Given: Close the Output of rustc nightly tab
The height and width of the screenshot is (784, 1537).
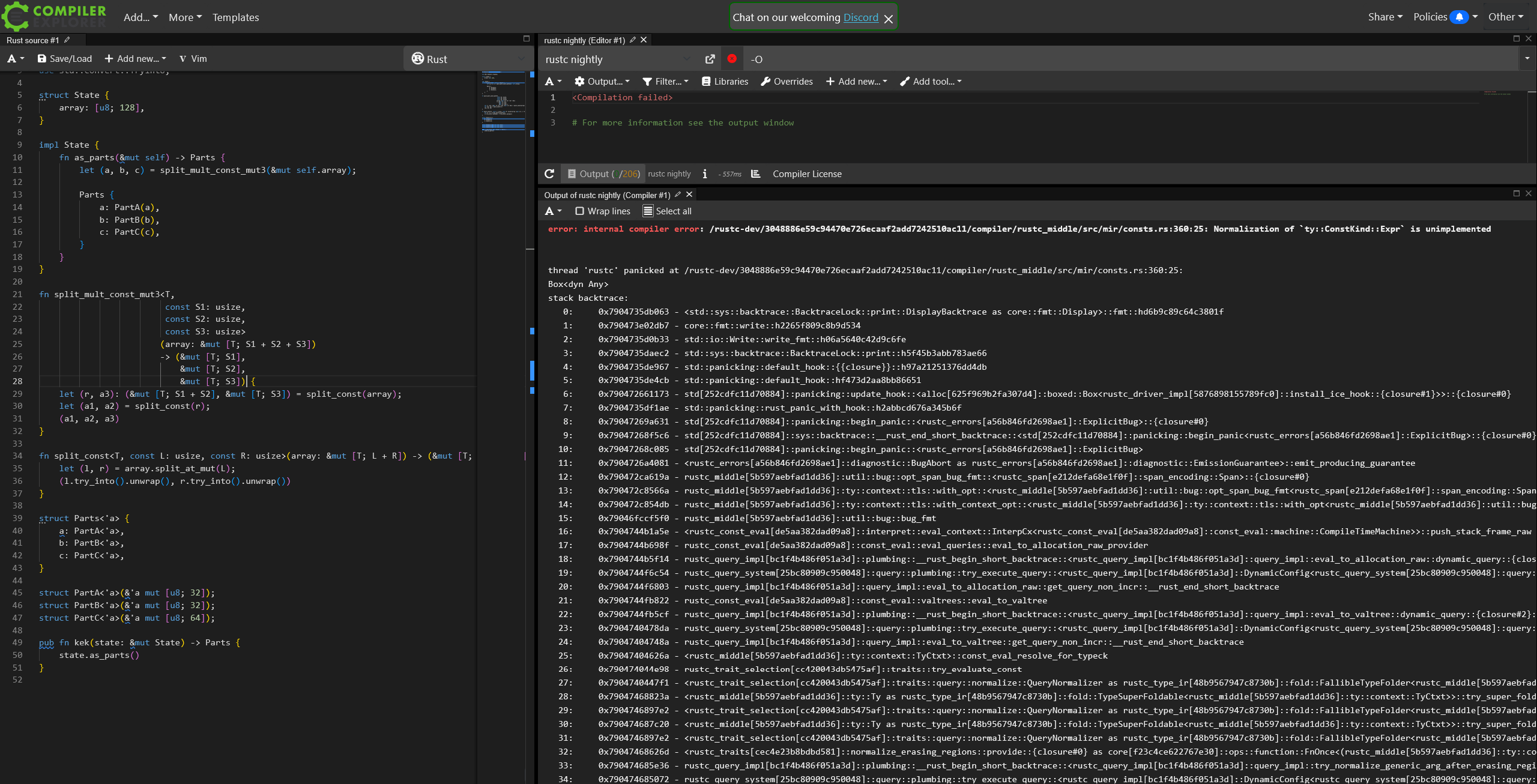Looking at the screenshot, I should coord(689,194).
